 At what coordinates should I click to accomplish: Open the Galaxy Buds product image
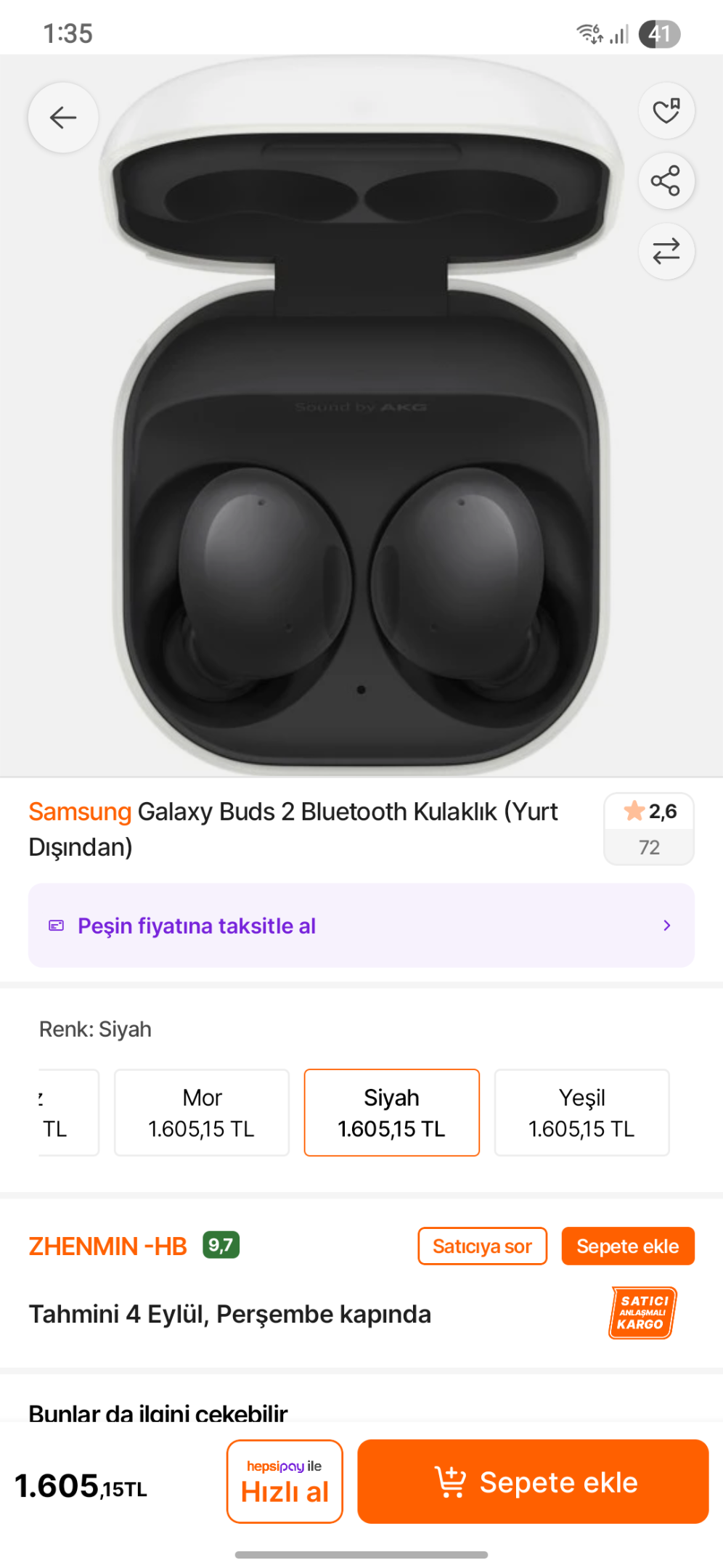pos(361,415)
